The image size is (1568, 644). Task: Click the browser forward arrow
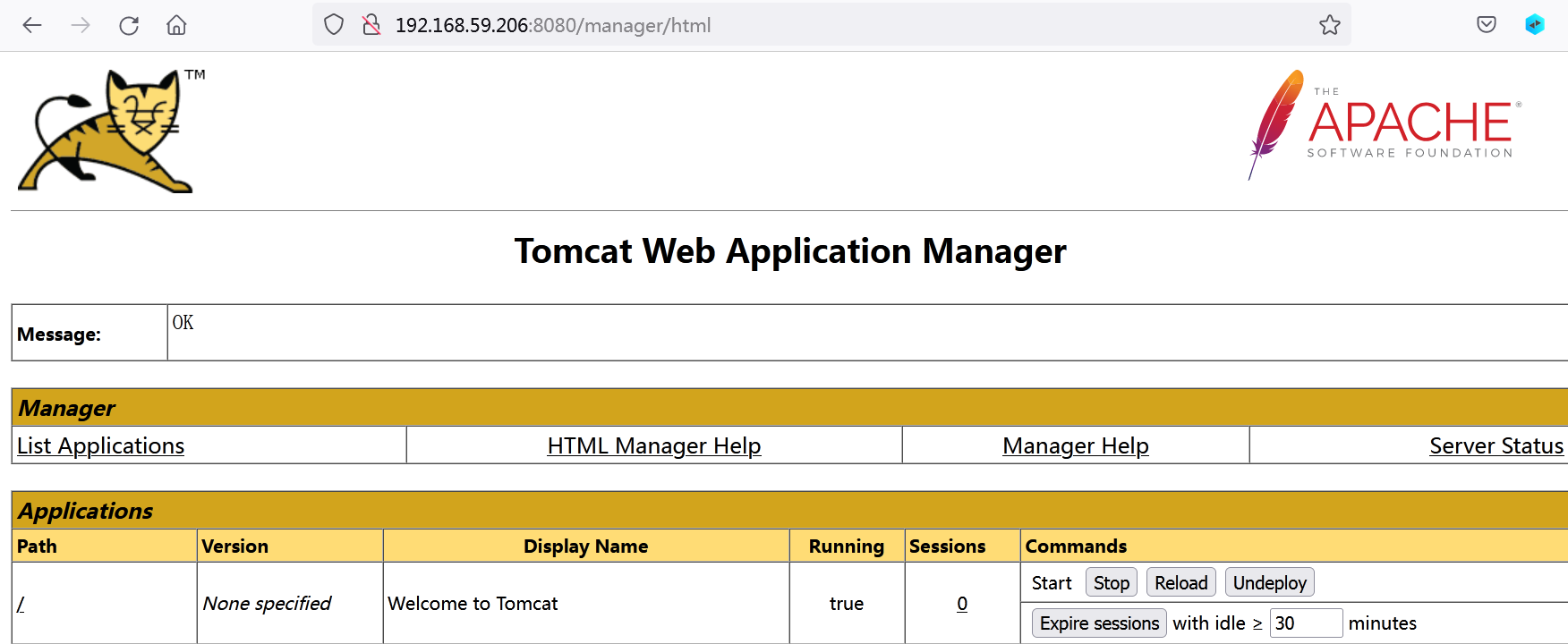[81, 25]
